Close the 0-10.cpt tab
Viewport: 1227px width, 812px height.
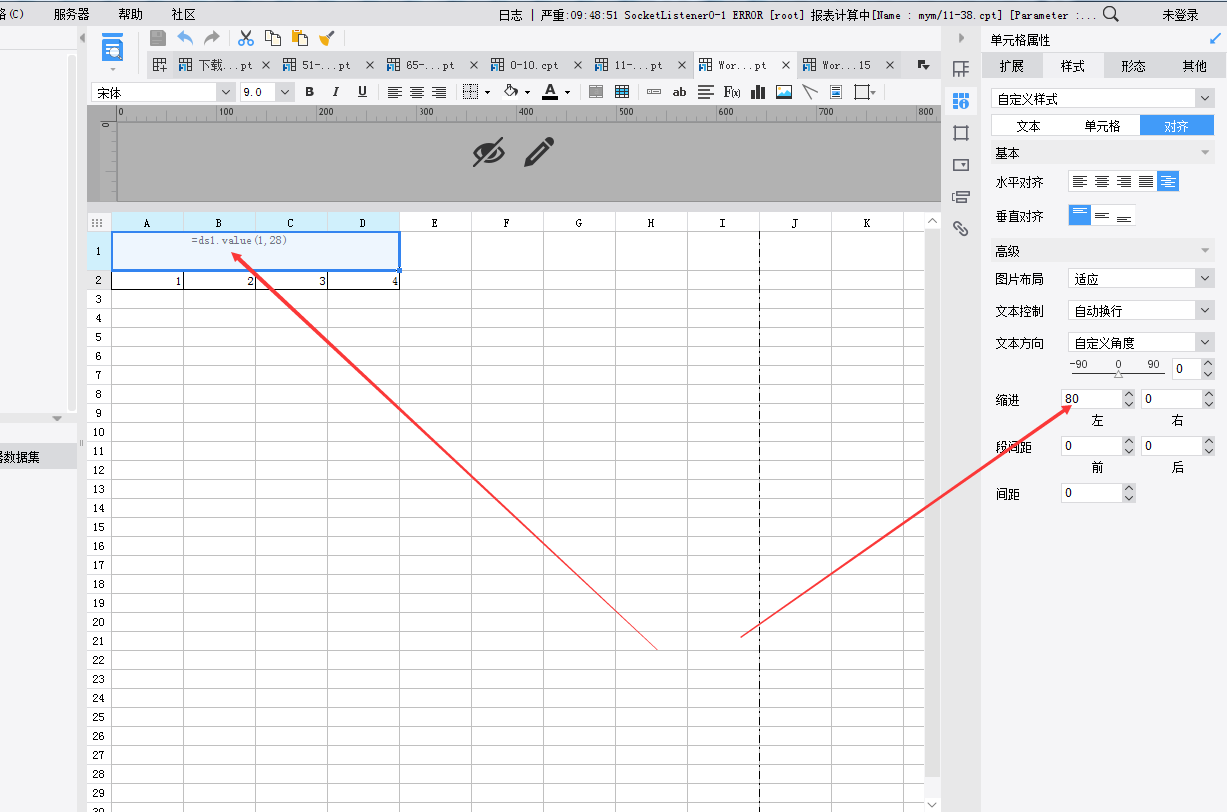point(577,65)
